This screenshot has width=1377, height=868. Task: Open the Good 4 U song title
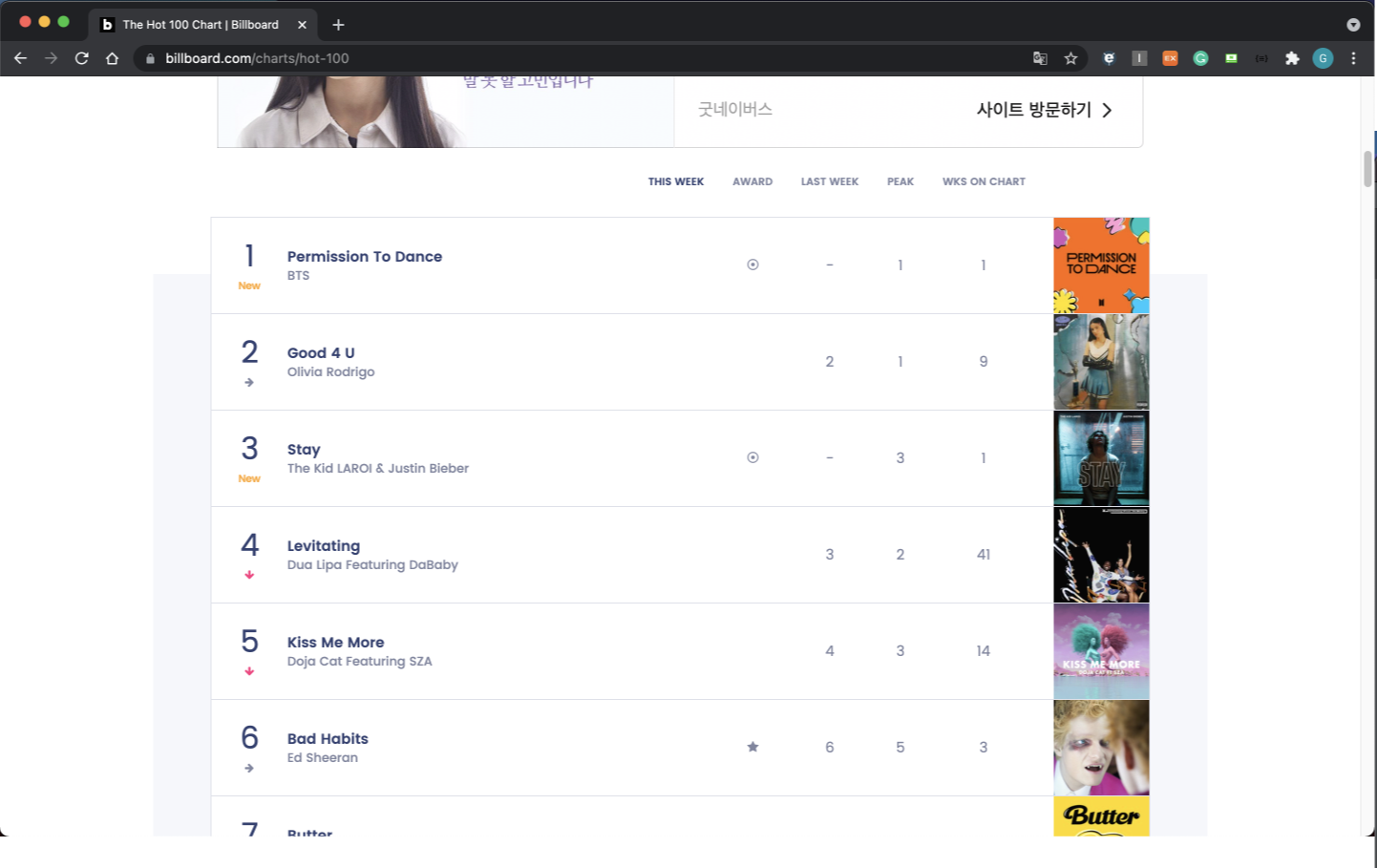(x=321, y=353)
